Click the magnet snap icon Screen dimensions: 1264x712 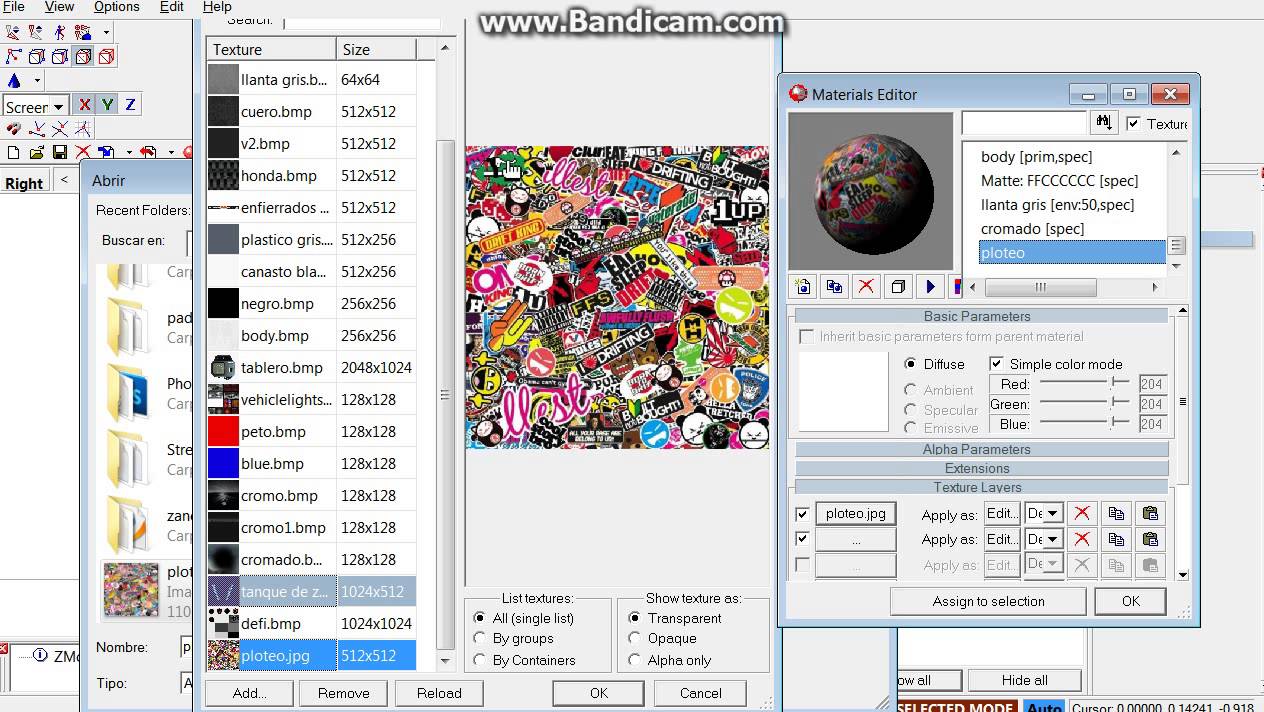pyautogui.click(x=14, y=129)
